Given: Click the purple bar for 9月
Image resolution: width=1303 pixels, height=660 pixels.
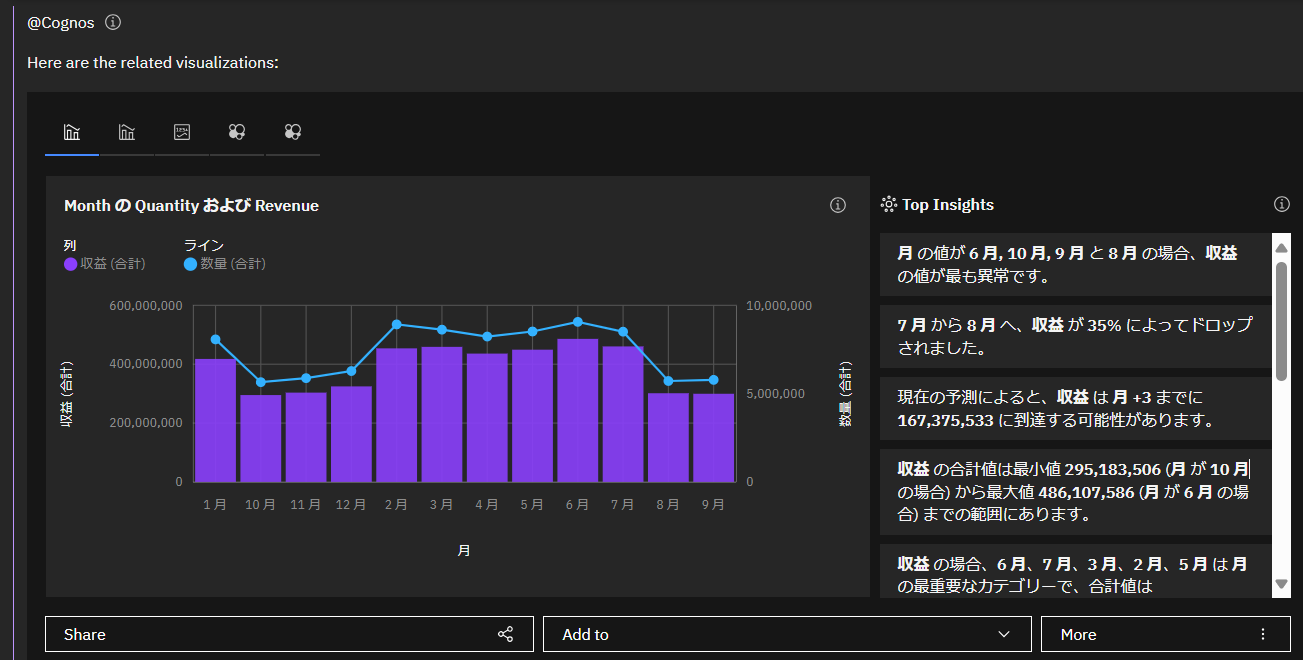Looking at the screenshot, I should (x=713, y=437).
